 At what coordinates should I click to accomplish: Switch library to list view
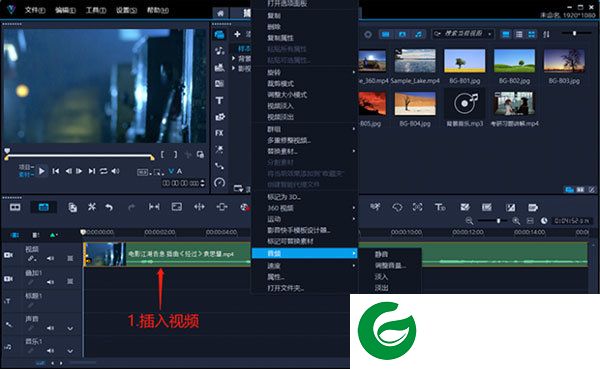tap(519, 34)
